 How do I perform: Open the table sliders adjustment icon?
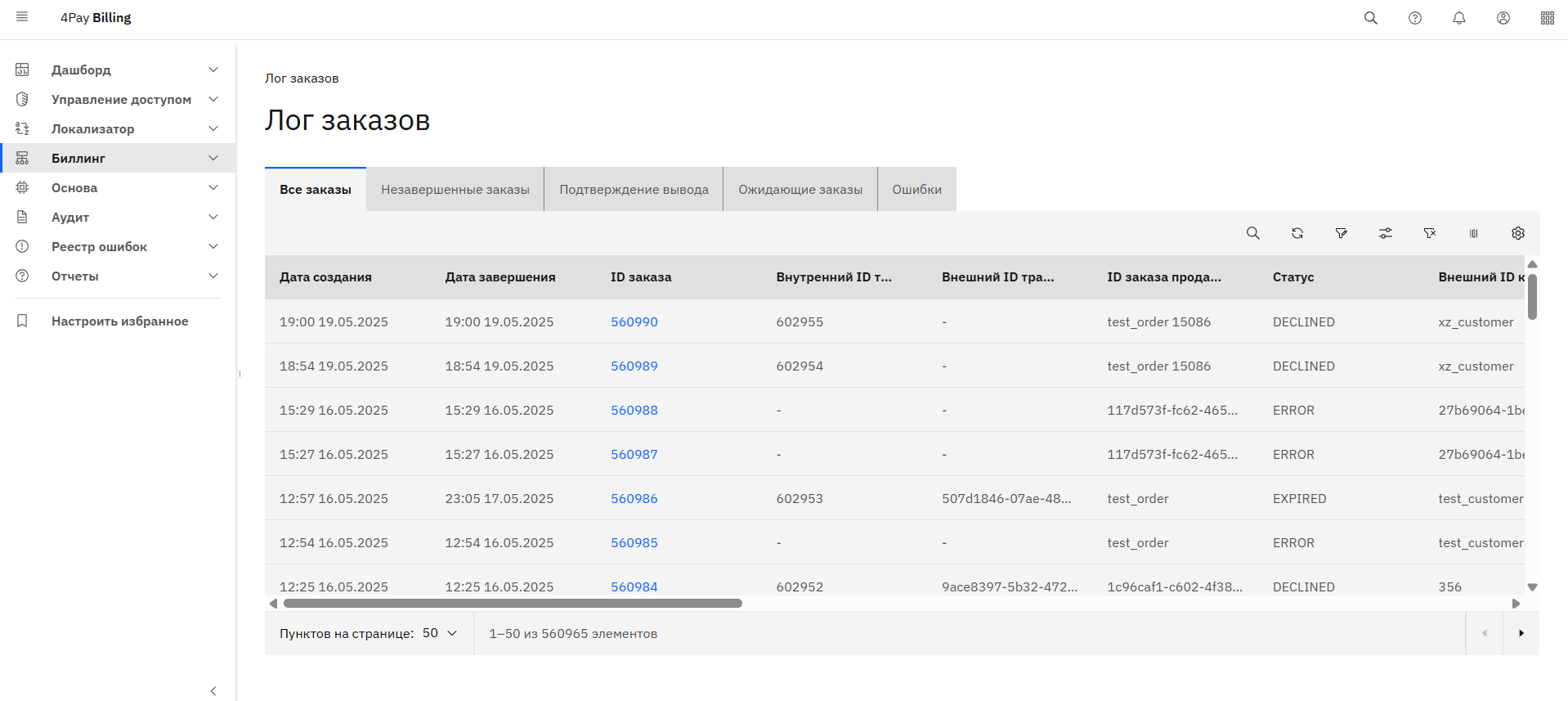click(x=1385, y=233)
